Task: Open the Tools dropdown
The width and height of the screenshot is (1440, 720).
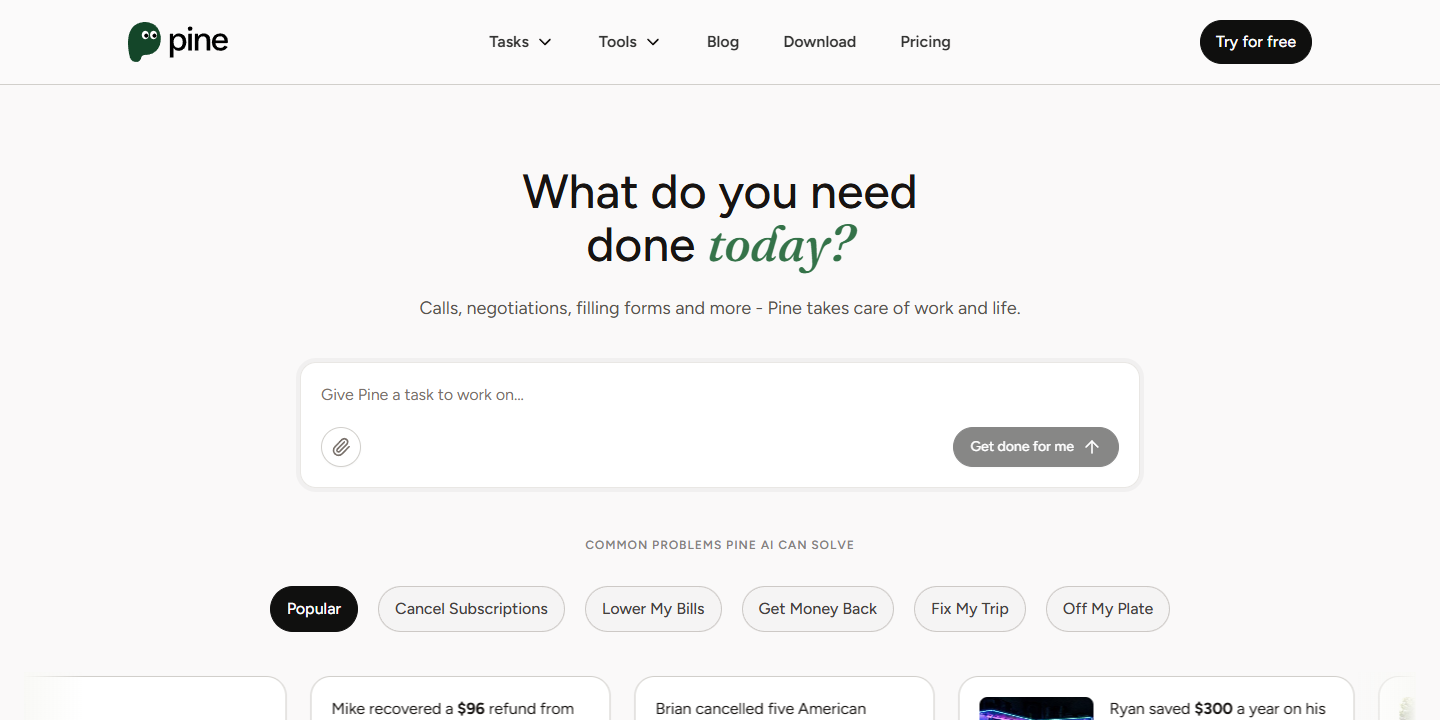Action: (x=629, y=42)
